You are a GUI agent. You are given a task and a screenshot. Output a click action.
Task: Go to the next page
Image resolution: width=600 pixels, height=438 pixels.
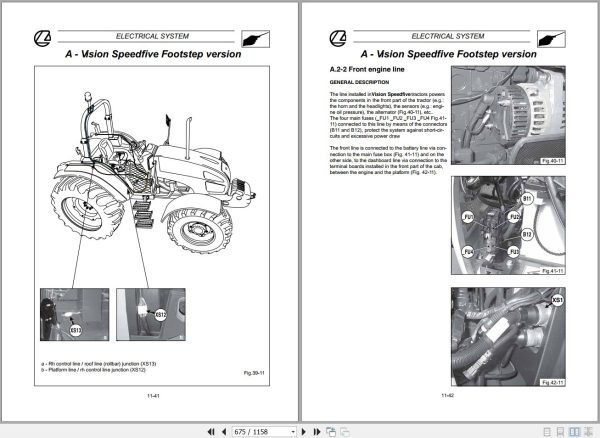pos(303,432)
